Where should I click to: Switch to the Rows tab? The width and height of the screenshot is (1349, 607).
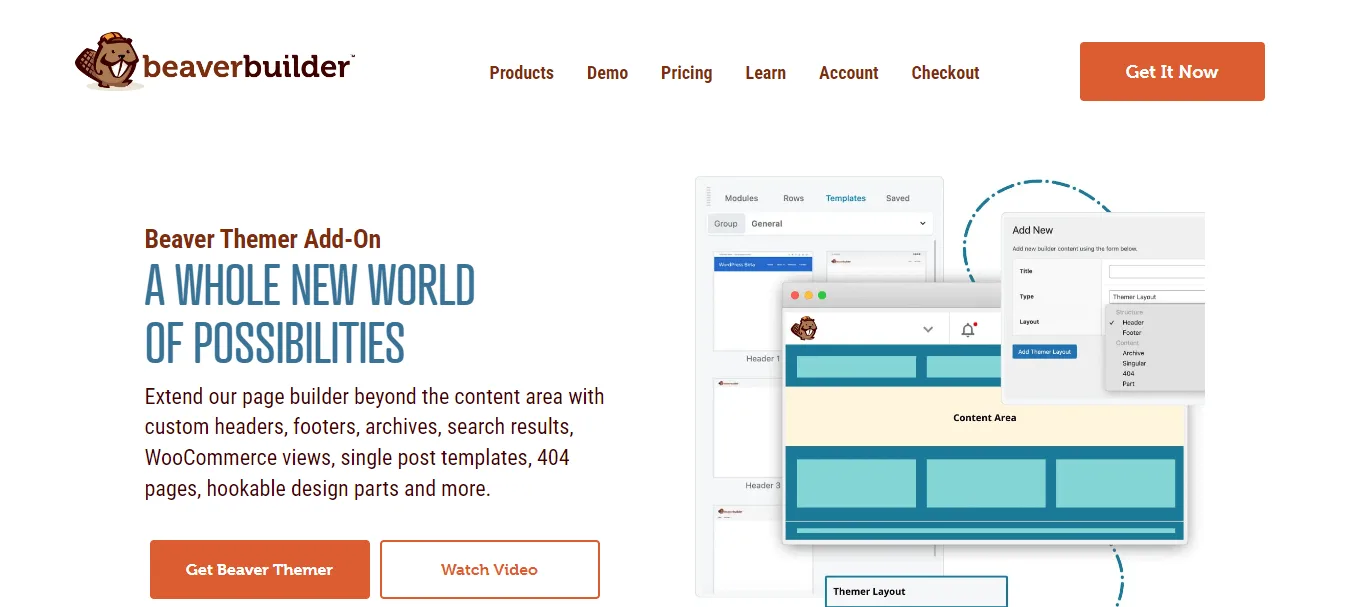tap(793, 198)
